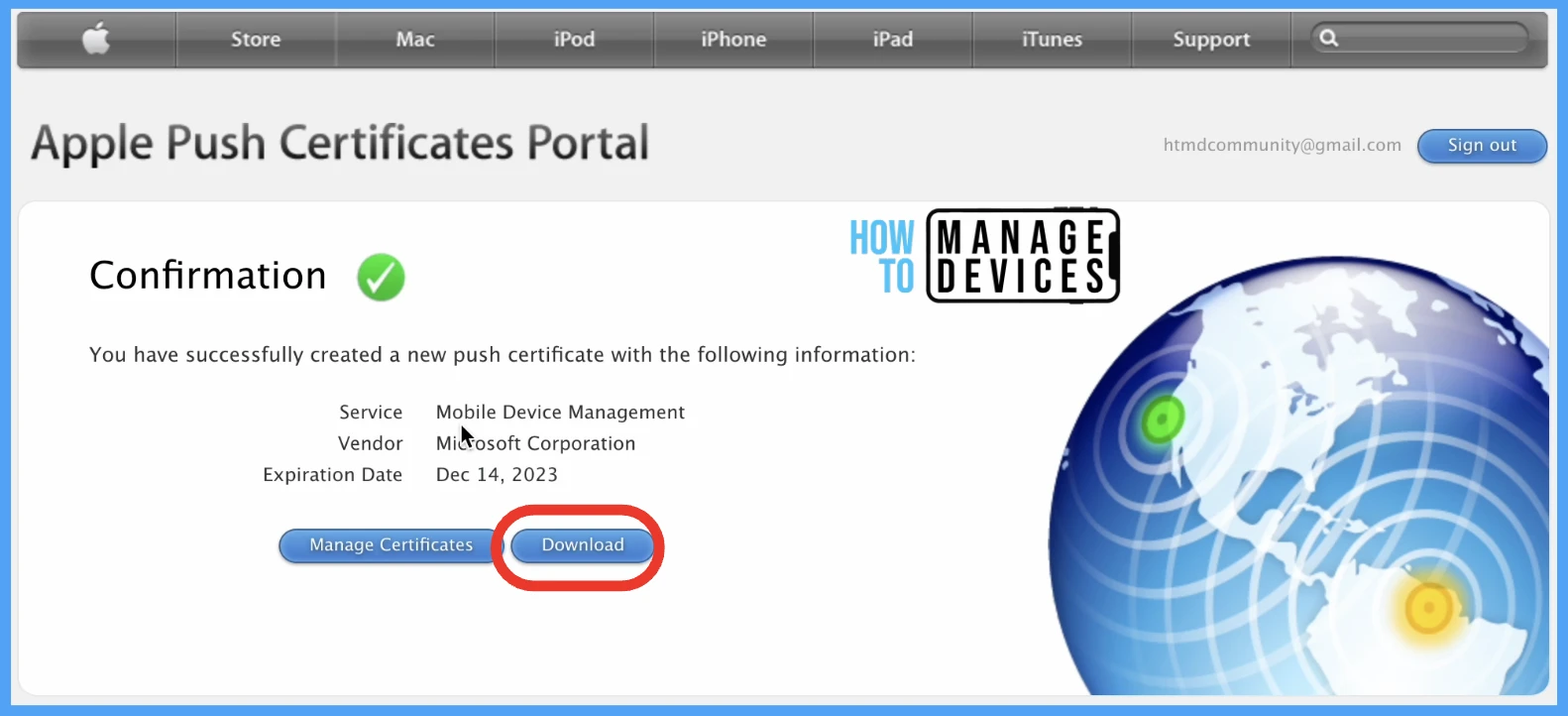Navigate to the iPad section

point(893,40)
